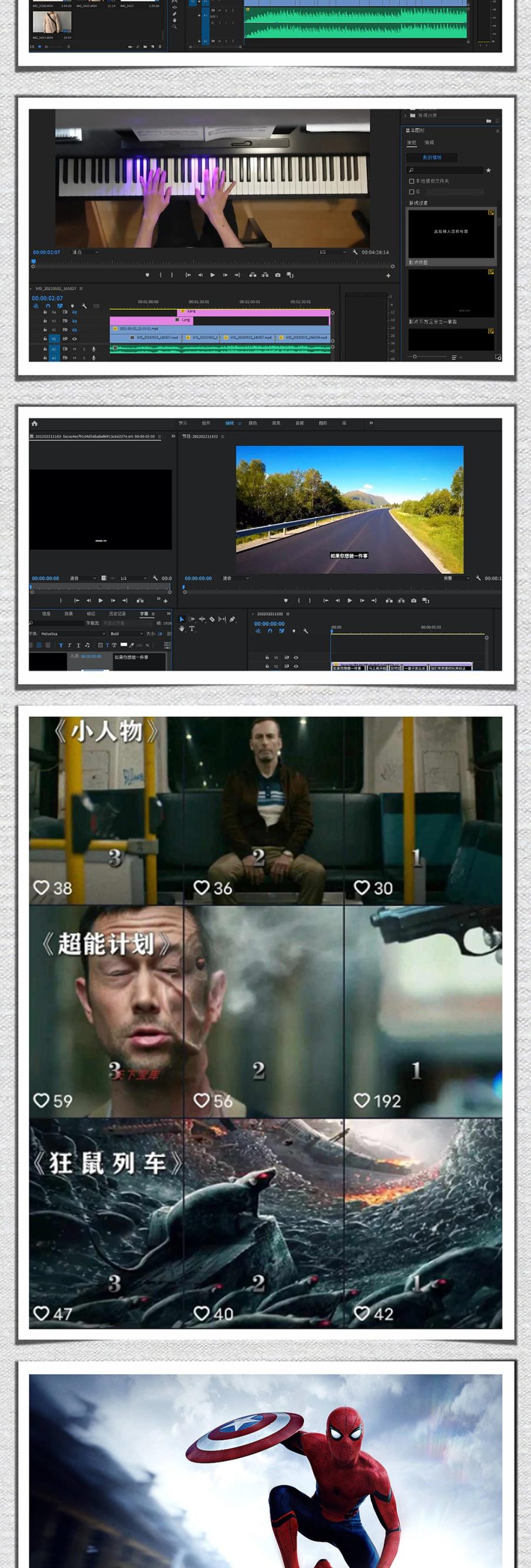Switch to 音频 workspace tab
The height and width of the screenshot is (1568, 531).
click(x=300, y=423)
